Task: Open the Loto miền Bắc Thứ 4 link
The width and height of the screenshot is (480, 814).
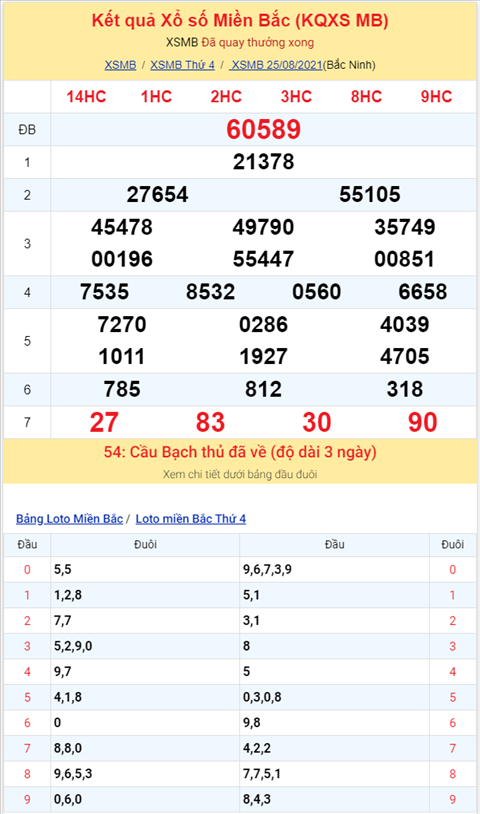Action: [x=190, y=519]
